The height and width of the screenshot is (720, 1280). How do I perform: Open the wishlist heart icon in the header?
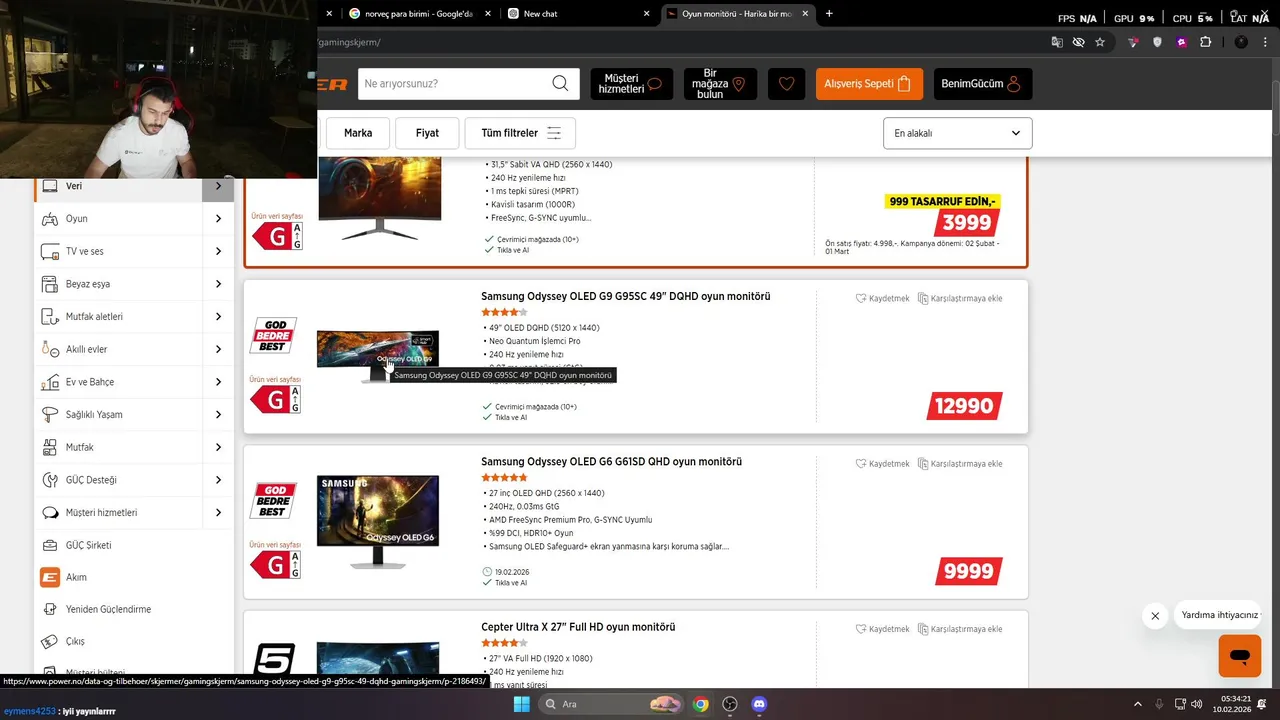[786, 84]
